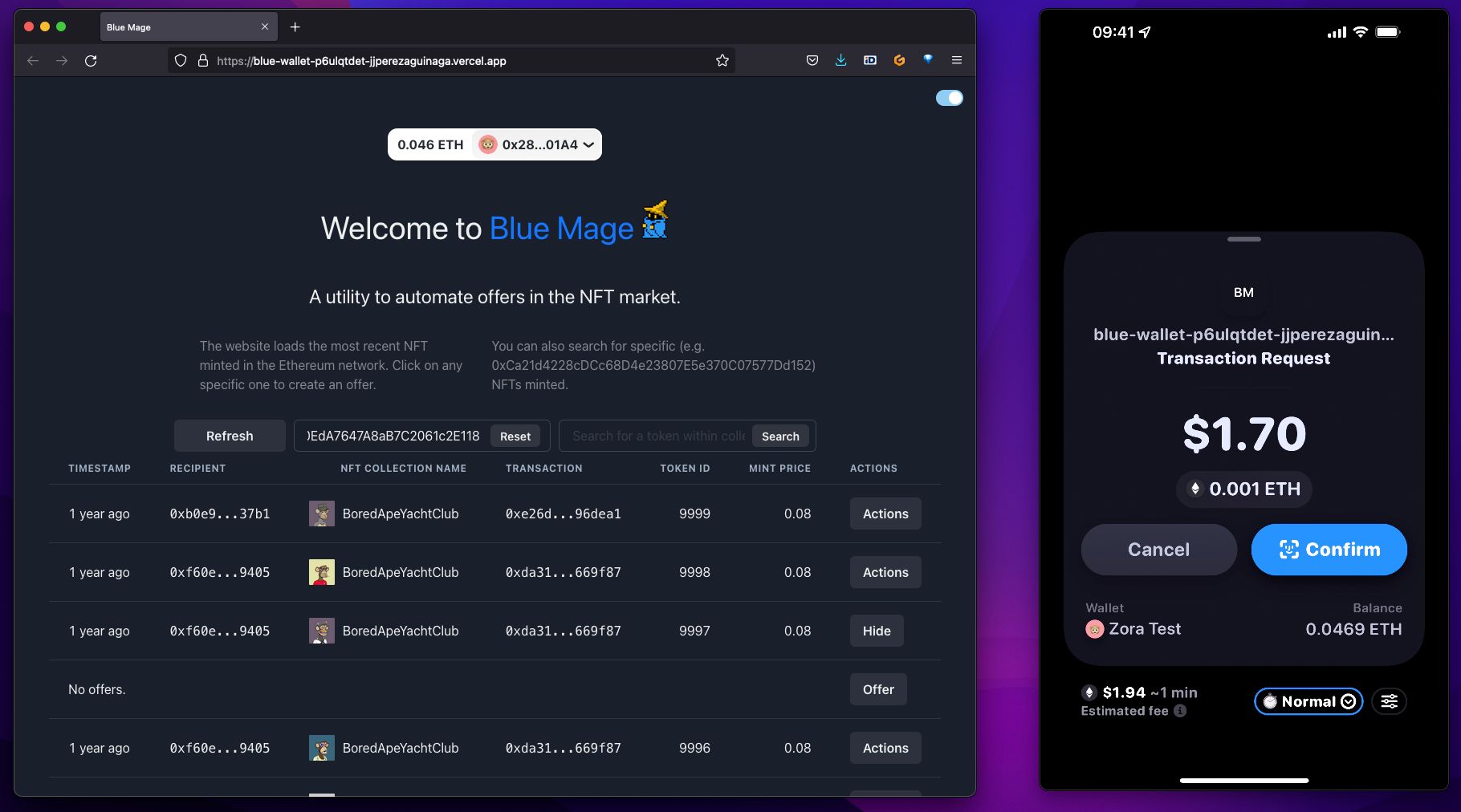
Task: Click the MINT PRICE column header
Action: (x=779, y=468)
